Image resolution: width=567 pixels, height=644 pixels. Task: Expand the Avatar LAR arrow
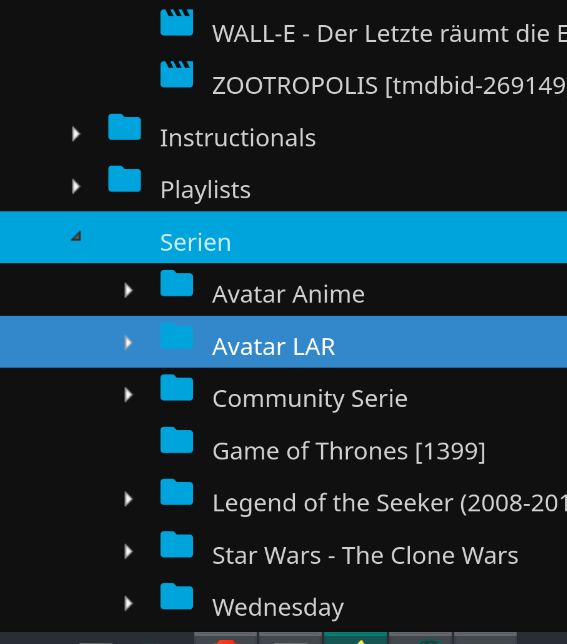click(128, 343)
